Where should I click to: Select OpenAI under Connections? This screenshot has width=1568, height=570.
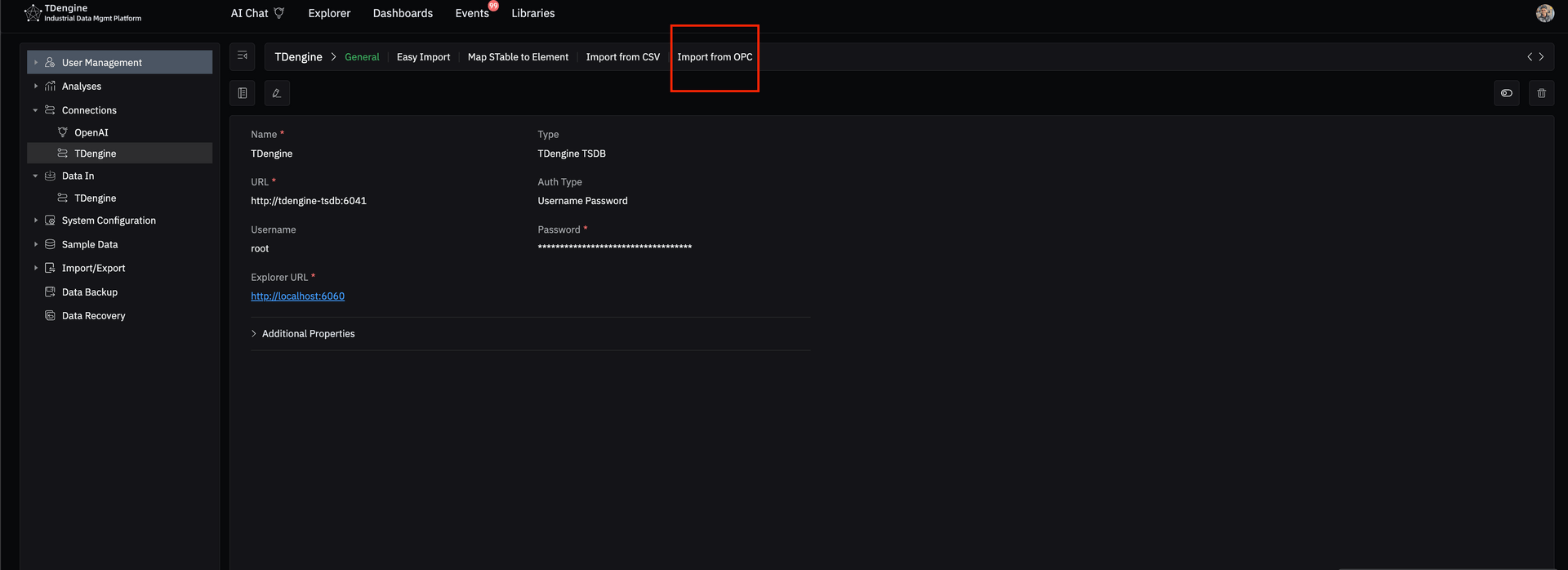point(91,132)
